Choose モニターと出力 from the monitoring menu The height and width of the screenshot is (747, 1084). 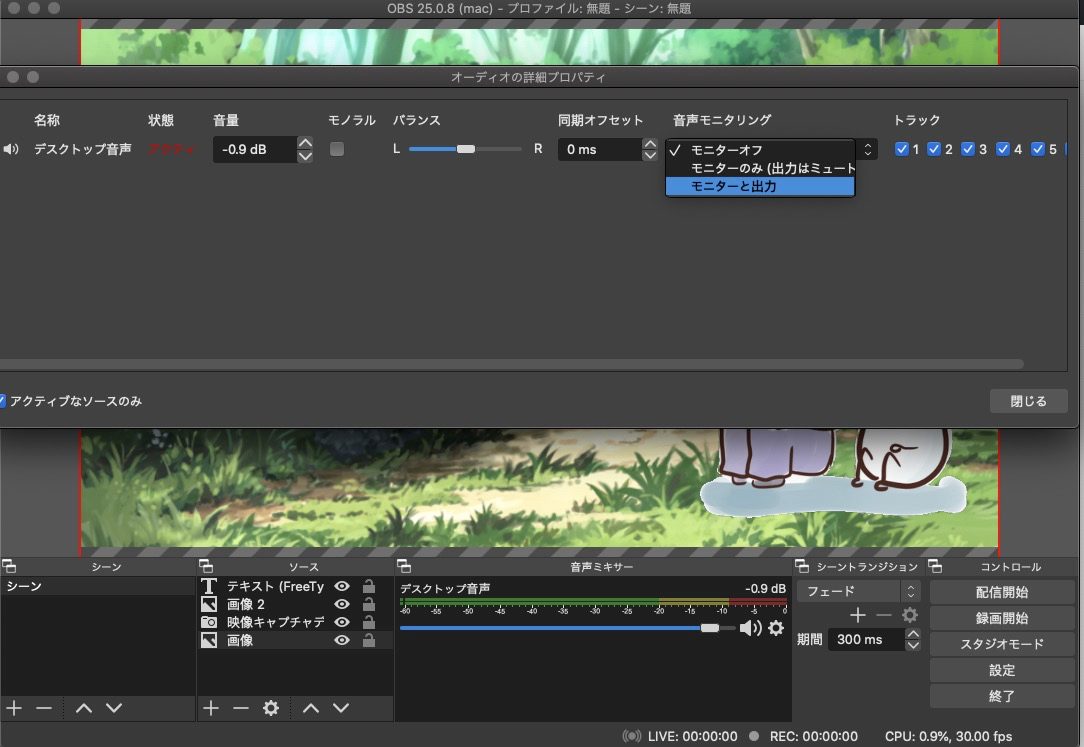tap(760, 187)
